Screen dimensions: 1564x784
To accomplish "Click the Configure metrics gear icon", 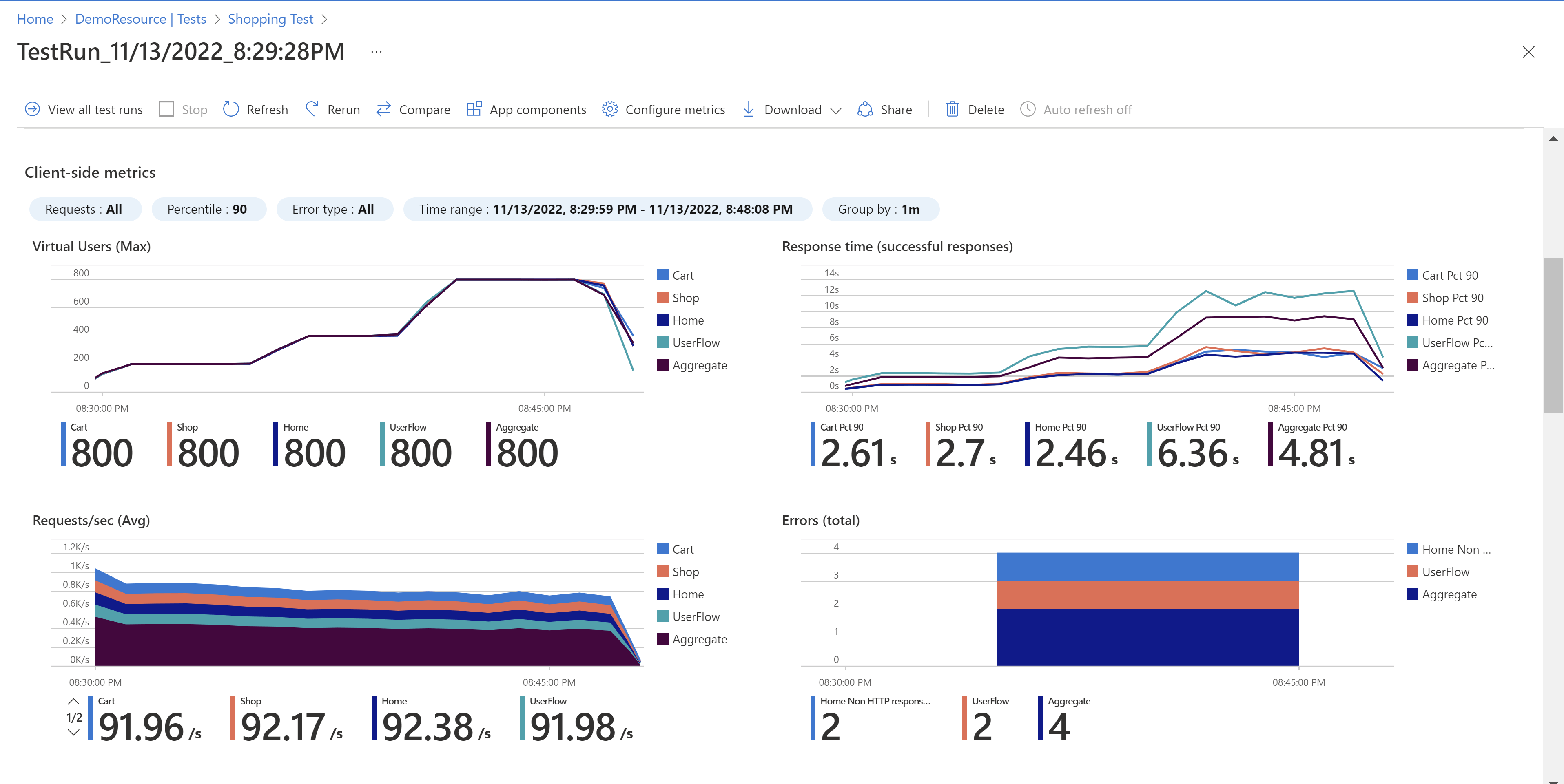I will (x=609, y=109).
